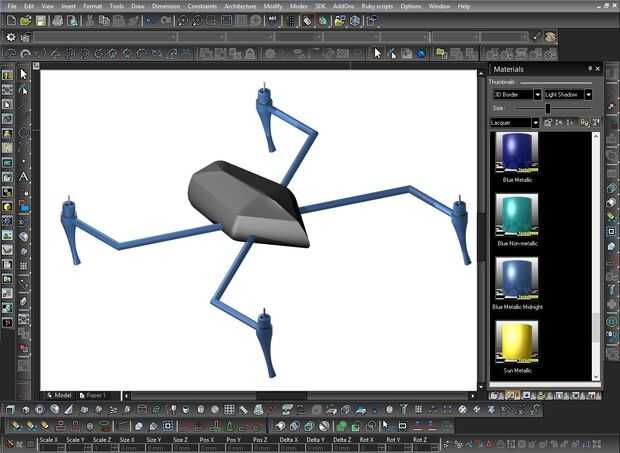Click the 3D cube view icon in the top toolbar
The width and height of the screenshot is (620, 453).
pos(355,21)
